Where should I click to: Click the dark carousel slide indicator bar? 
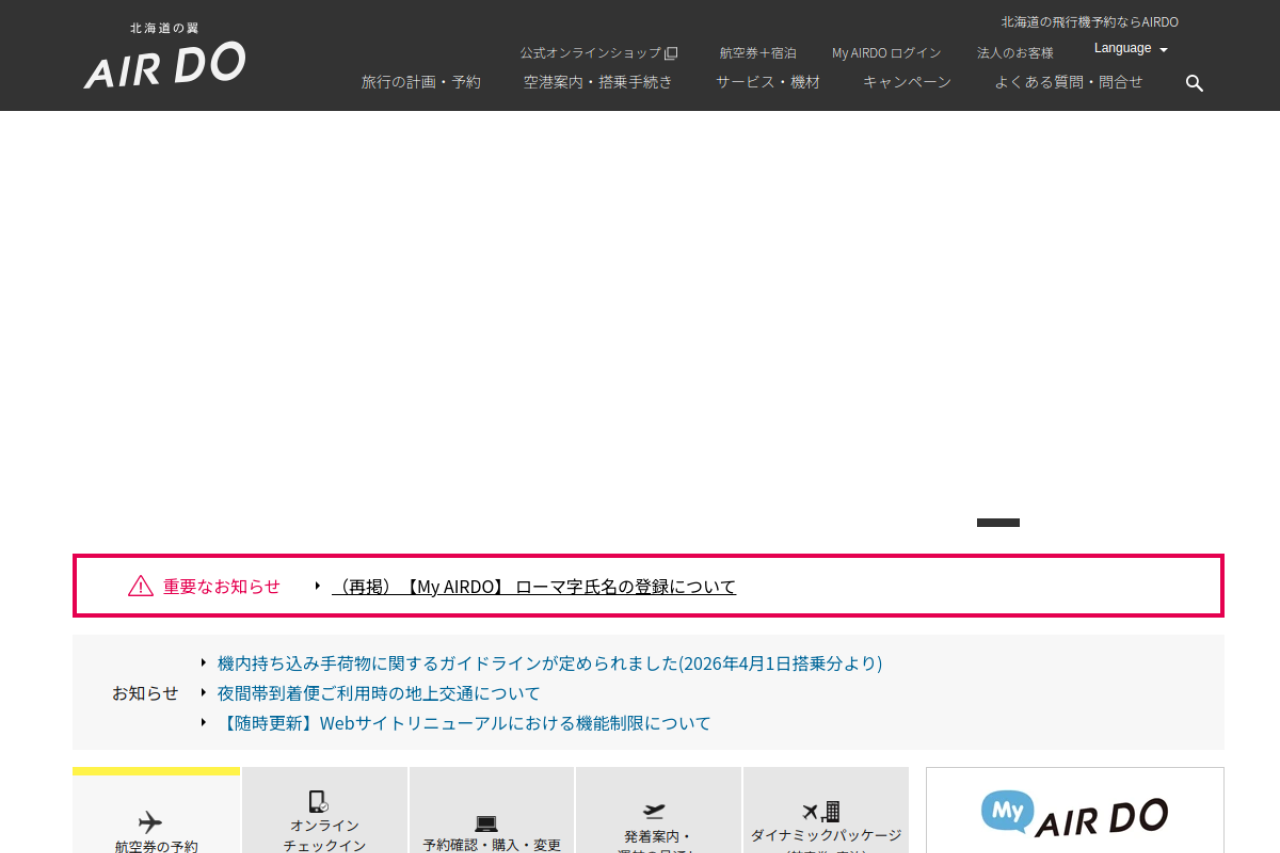point(998,523)
